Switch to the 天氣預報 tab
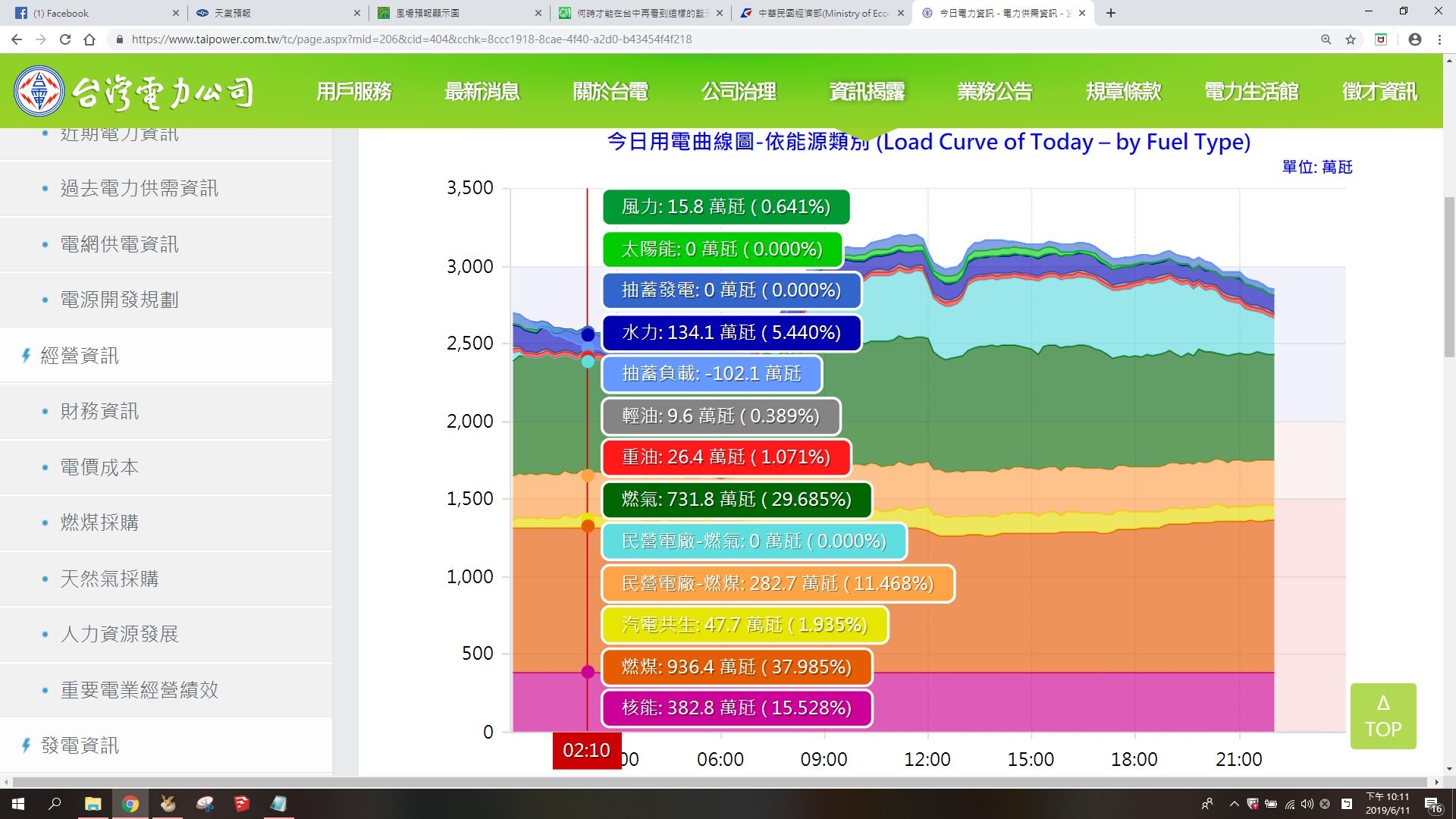This screenshot has height=819, width=1456. [277, 13]
